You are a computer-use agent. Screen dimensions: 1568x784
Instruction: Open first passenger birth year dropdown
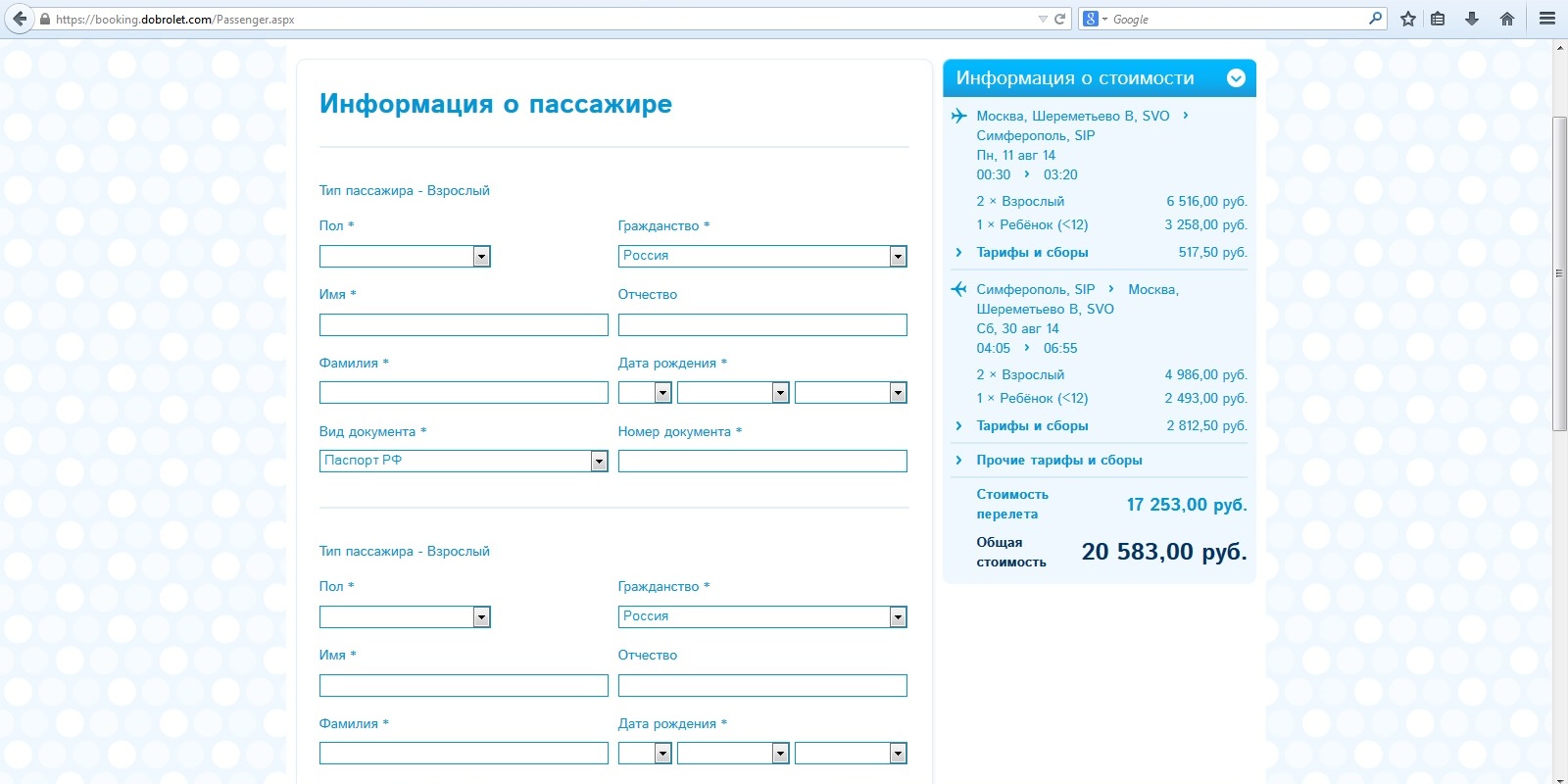pos(851,393)
